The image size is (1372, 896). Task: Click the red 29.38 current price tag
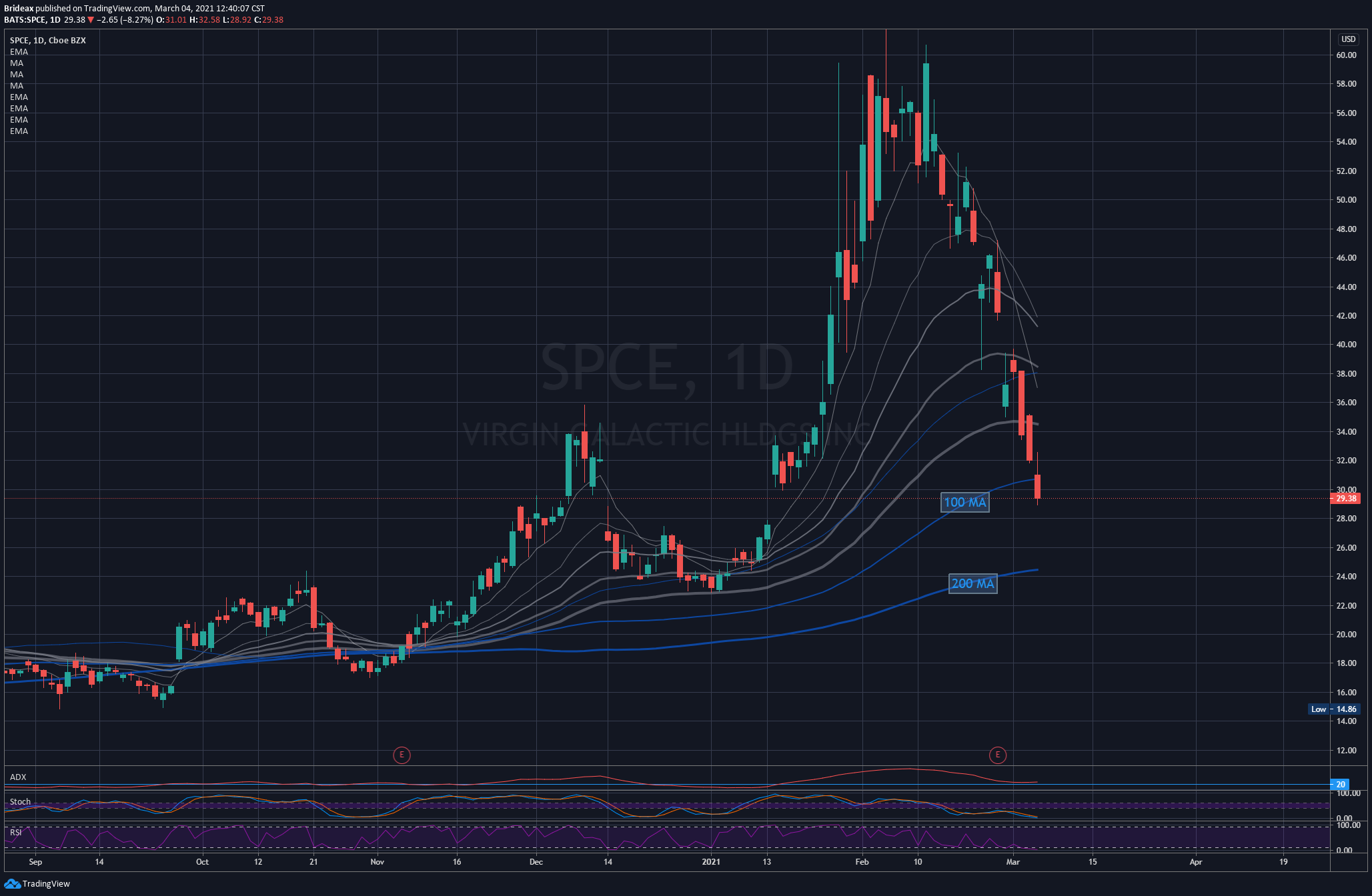tap(1345, 498)
